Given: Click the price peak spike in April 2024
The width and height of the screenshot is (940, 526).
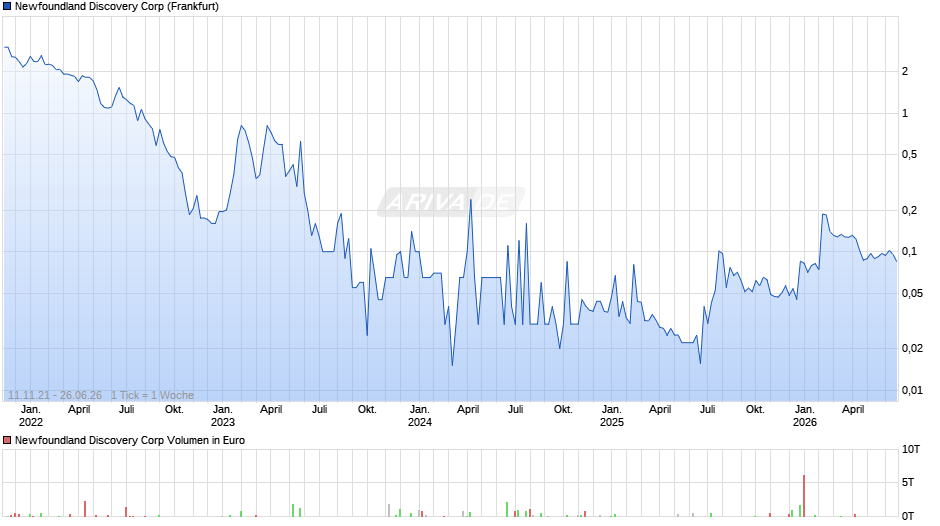Looking at the screenshot, I should (x=471, y=200).
